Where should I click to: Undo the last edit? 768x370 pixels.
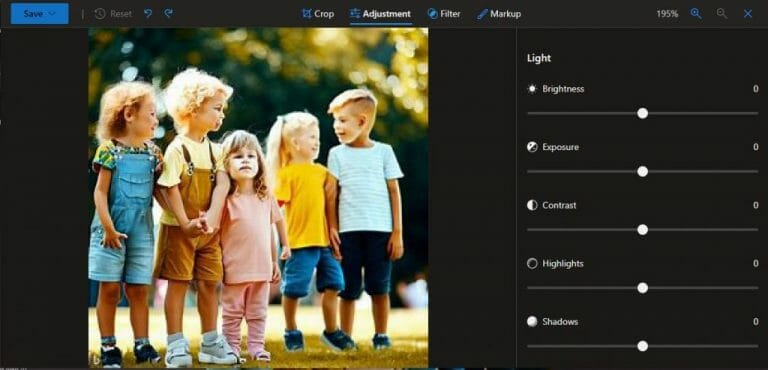[x=147, y=14]
